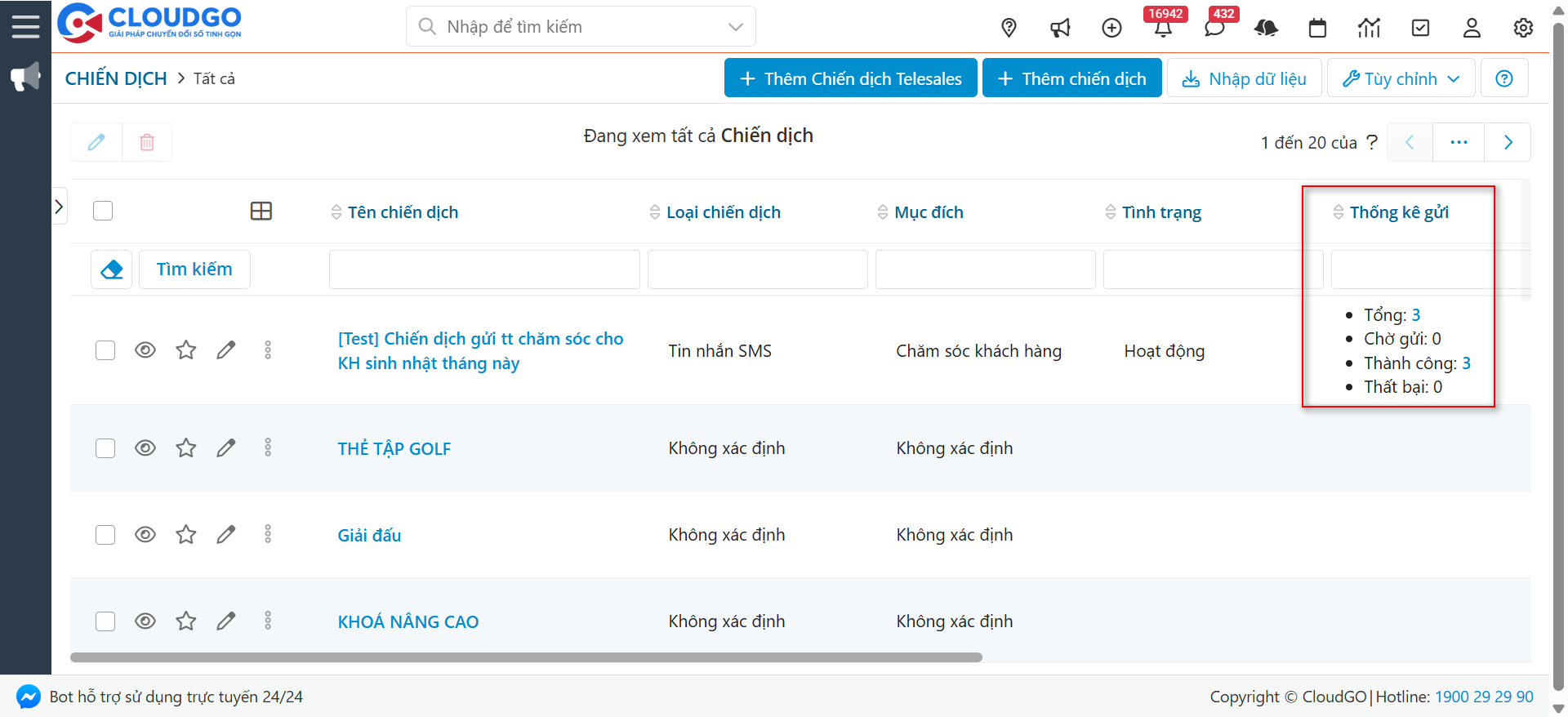
Task: Star the THẺ TẬP GOLF campaign
Action: (186, 448)
